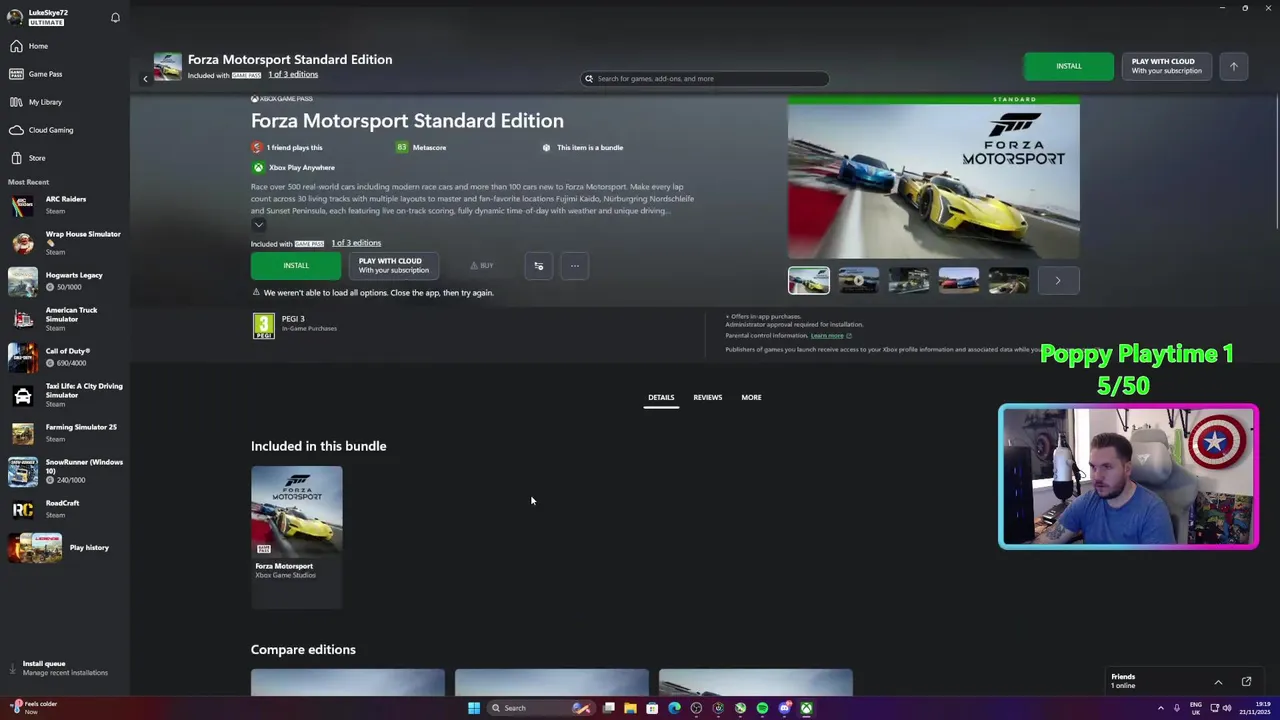This screenshot has width=1280, height=720.
Task: Open the Windows Start menu
Action: (x=474, y=708)
